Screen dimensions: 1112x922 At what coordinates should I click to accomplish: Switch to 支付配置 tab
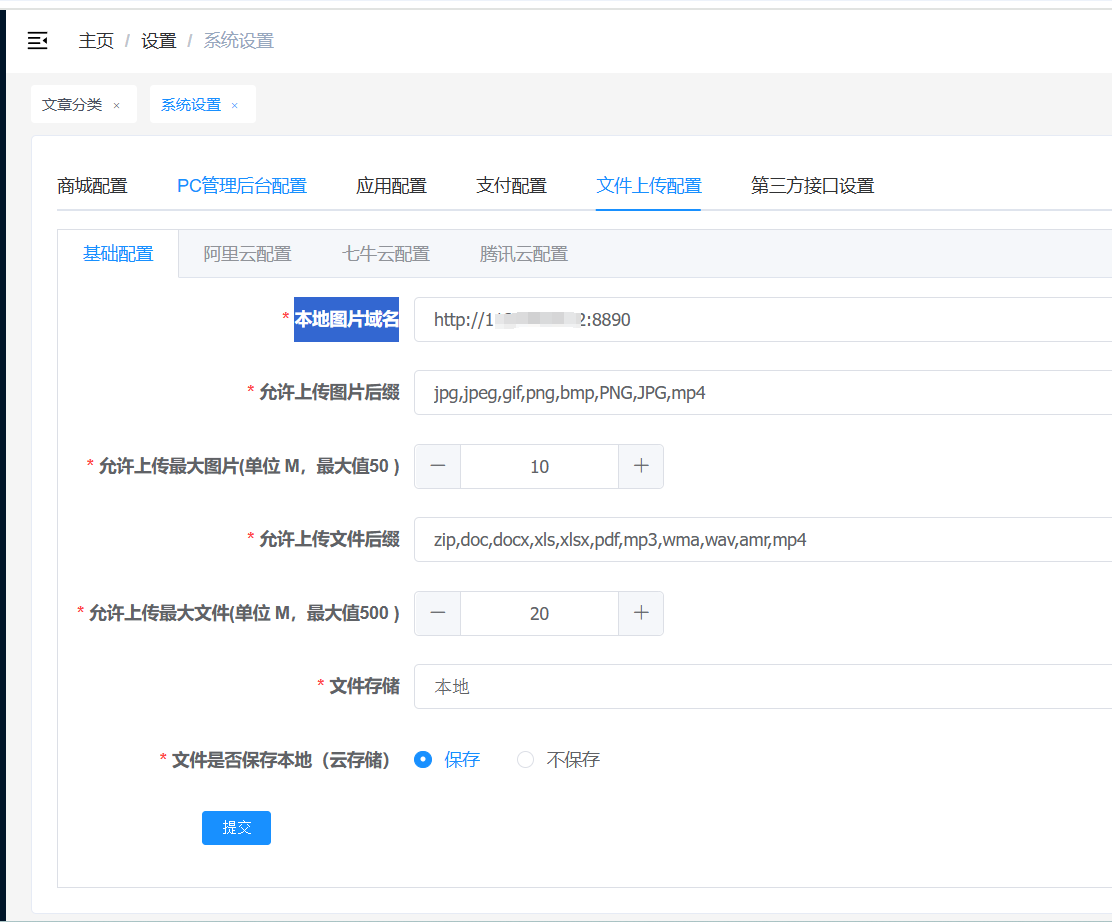(511, 186)
